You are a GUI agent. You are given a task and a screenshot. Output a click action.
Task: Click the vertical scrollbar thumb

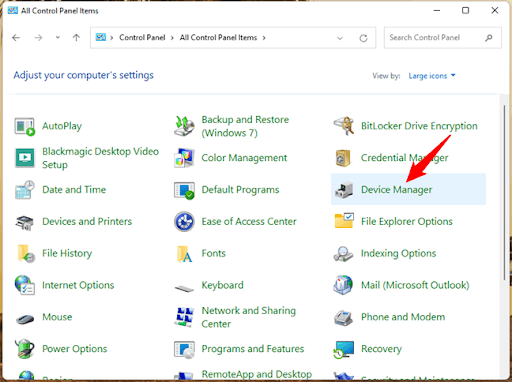pyautogui.click(x=504, y=193)
